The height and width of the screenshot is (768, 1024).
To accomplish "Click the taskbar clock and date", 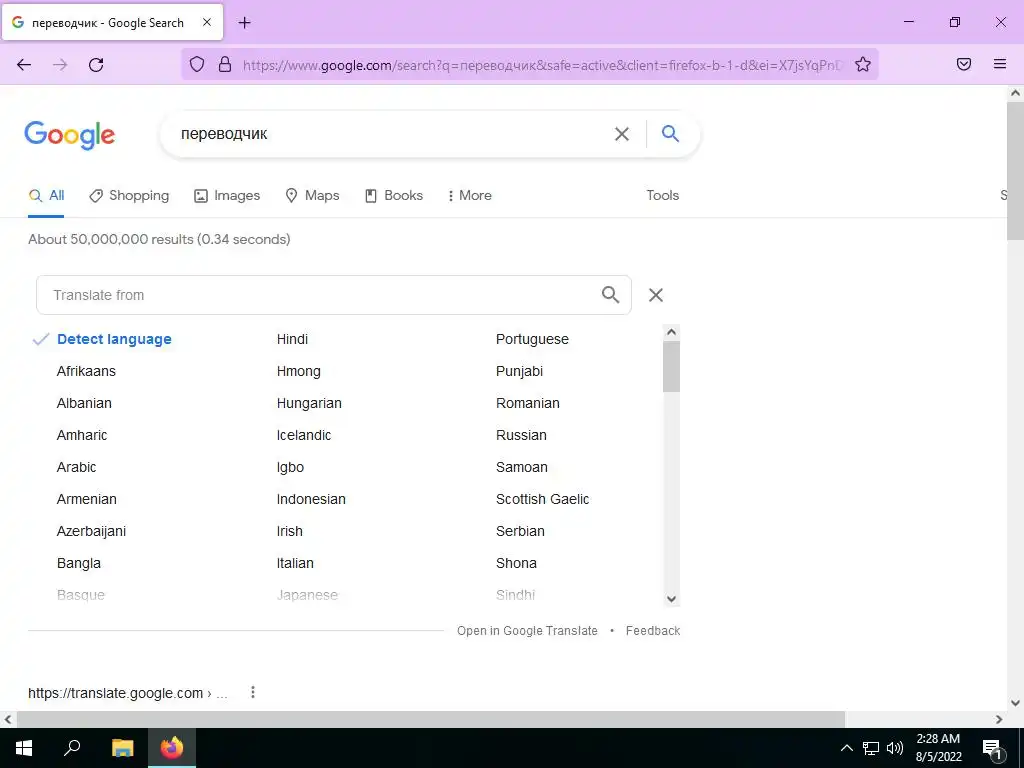I will [x=938, y=748].
